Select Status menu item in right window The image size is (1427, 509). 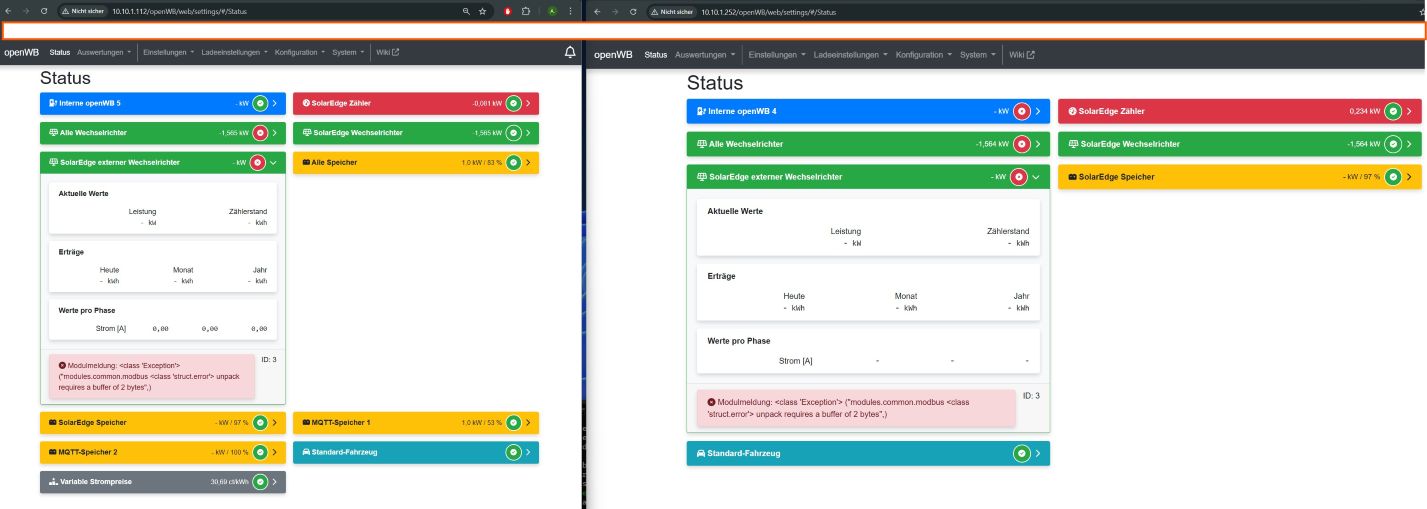pos(656,55)
